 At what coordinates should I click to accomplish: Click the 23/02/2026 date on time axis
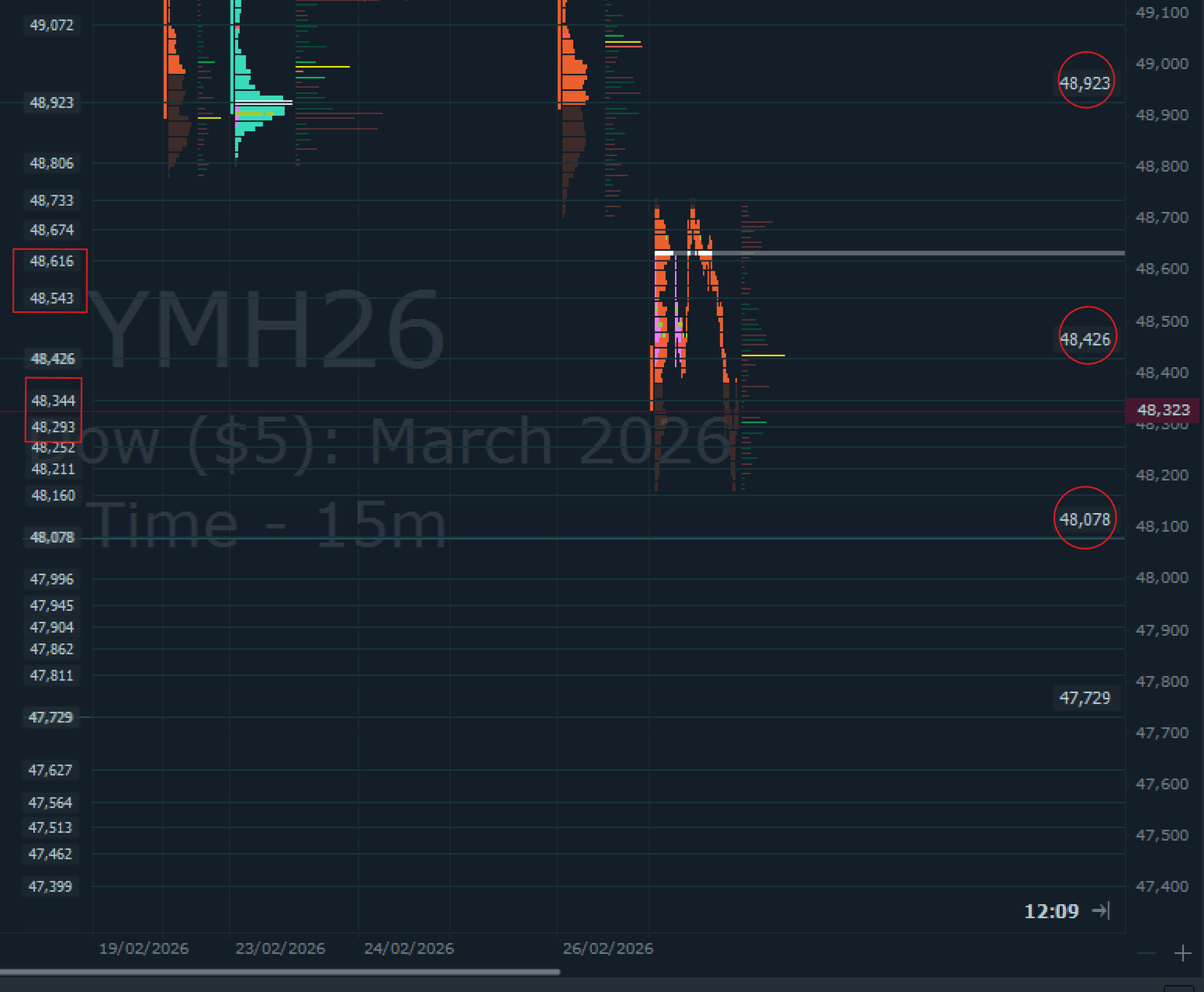pos(280,948)
